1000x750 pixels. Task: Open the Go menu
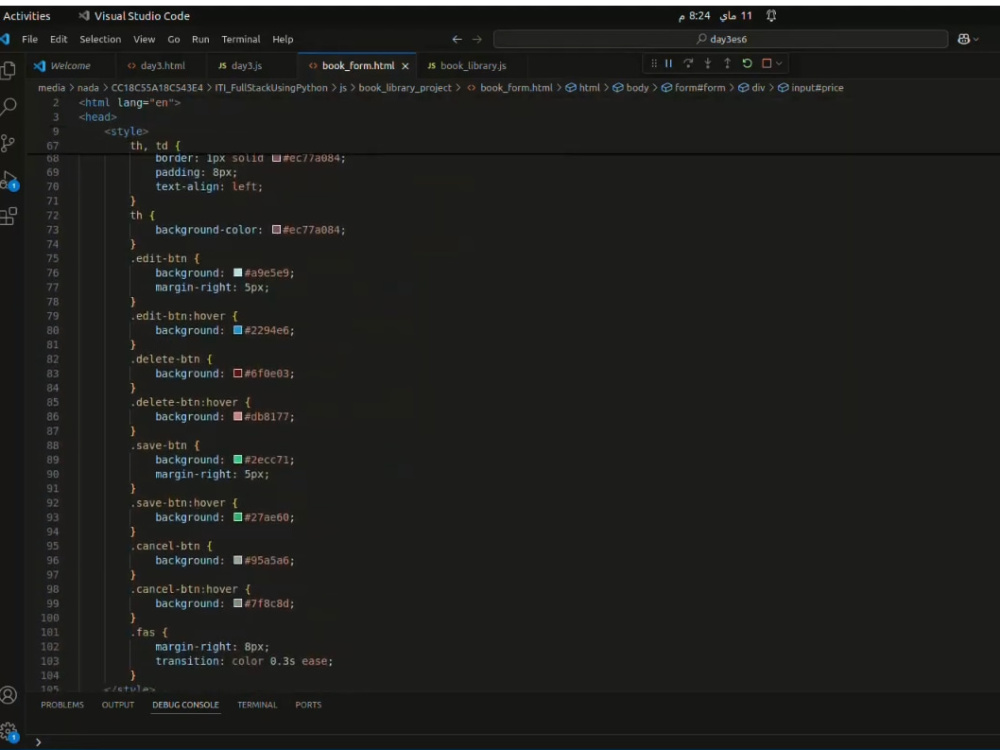[173, 39]
